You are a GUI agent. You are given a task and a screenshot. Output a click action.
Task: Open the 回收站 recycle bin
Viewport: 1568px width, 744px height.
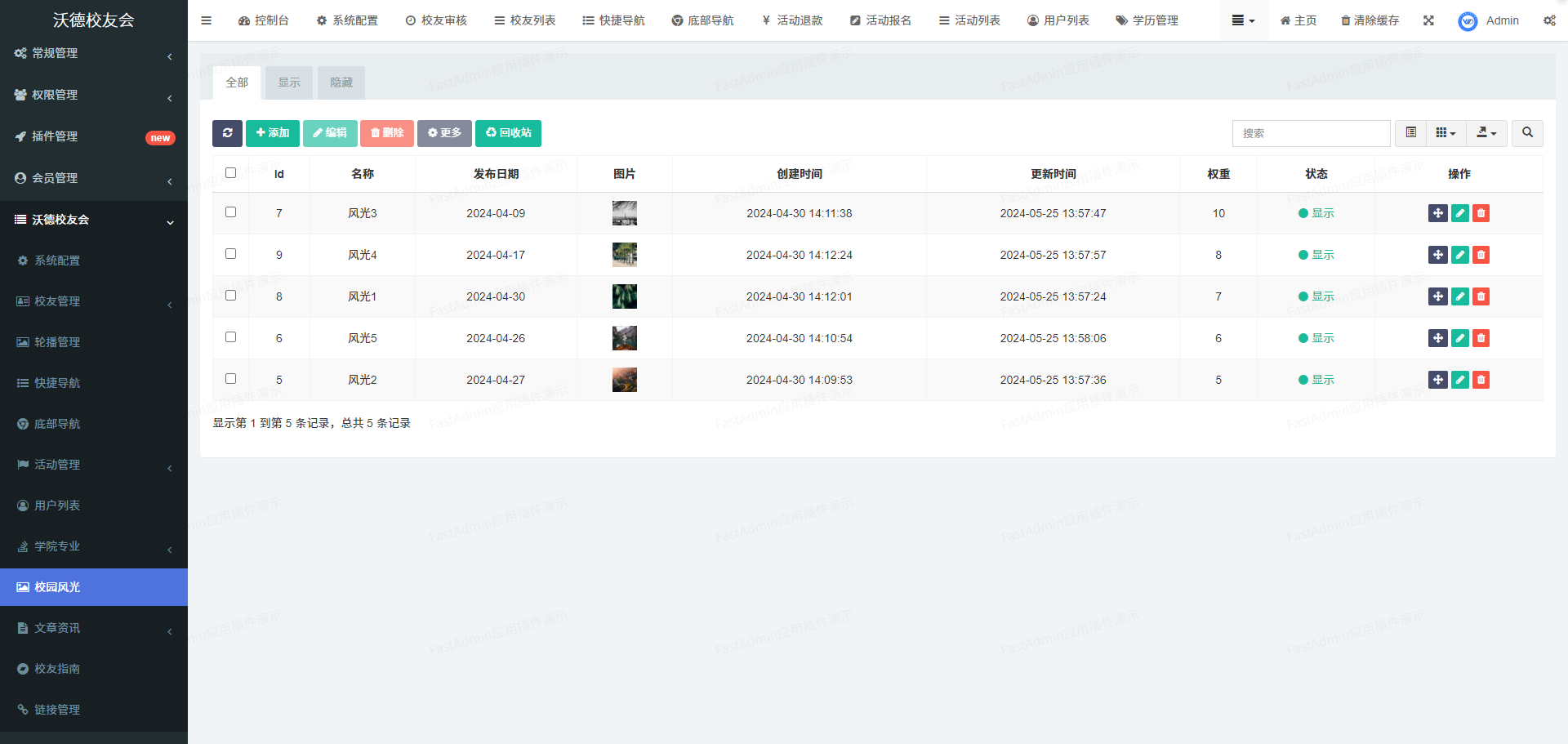click(x=508, y=133)
